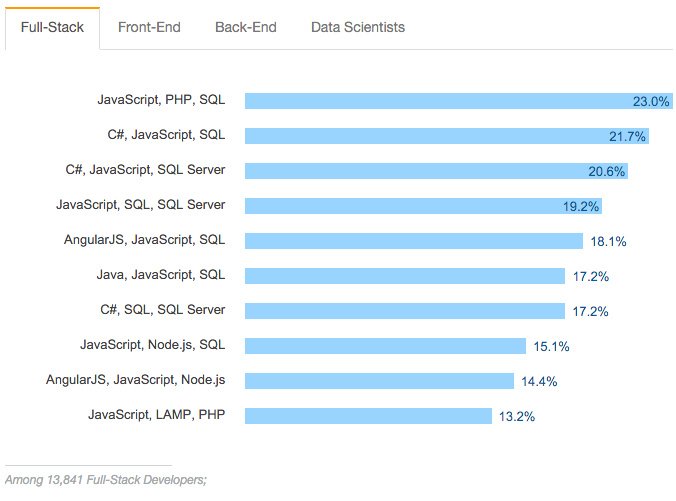Viewport: 676px width, 501px height.
Task: Click the 'JavaScript, PHP, SQL' label text
Action: coord(161,100)
